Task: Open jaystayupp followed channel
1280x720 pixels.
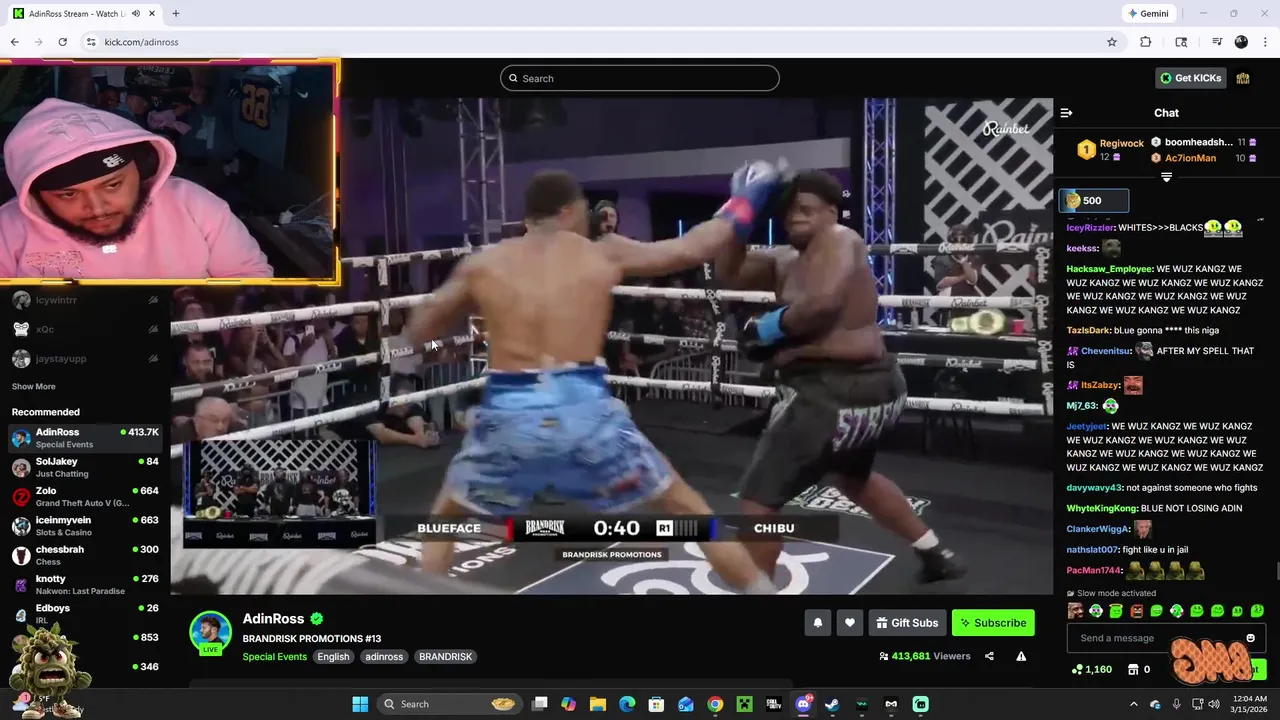Action: coord(85,358)
